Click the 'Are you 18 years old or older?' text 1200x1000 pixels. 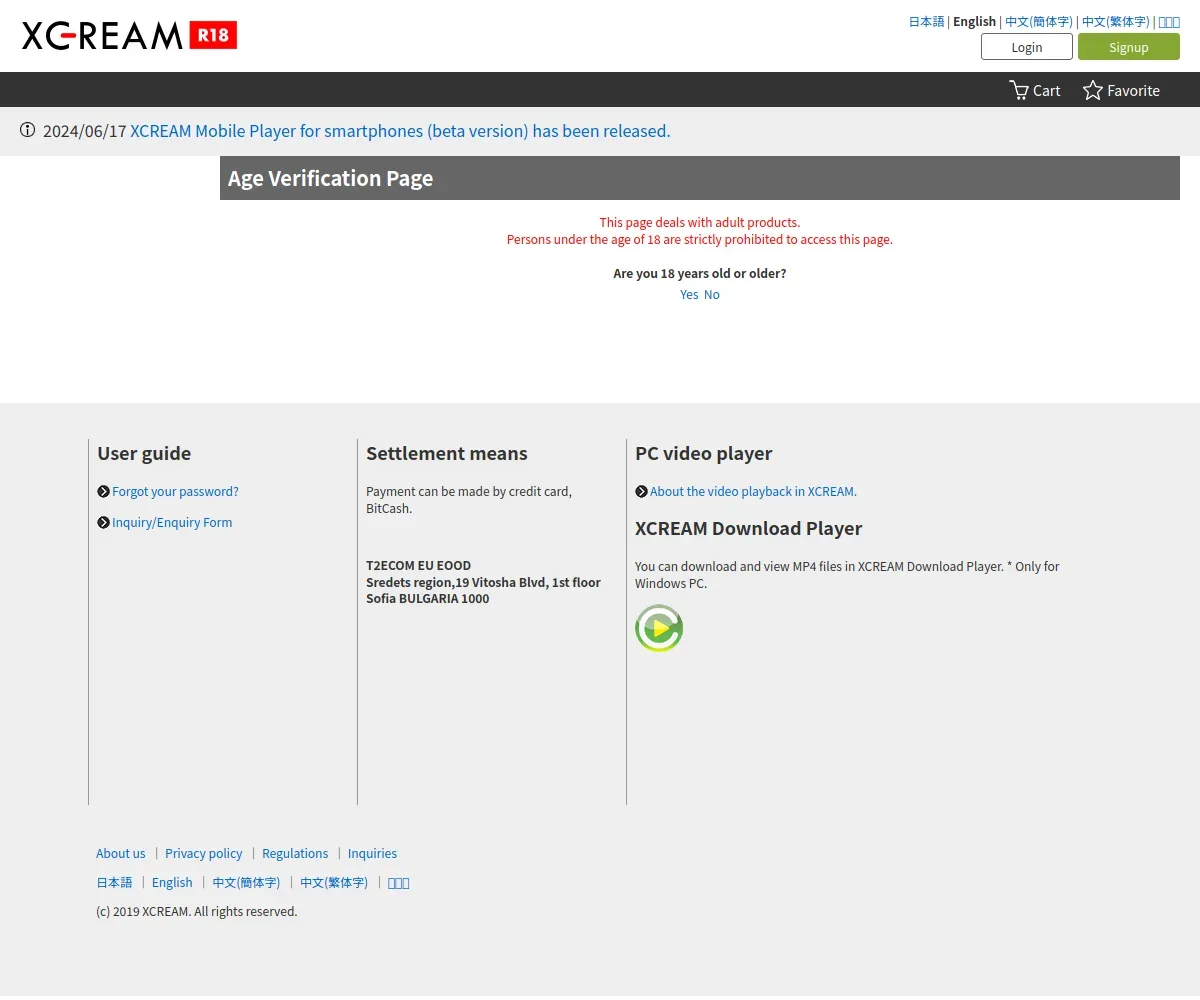pyautogui.click(x=700, y=273)
